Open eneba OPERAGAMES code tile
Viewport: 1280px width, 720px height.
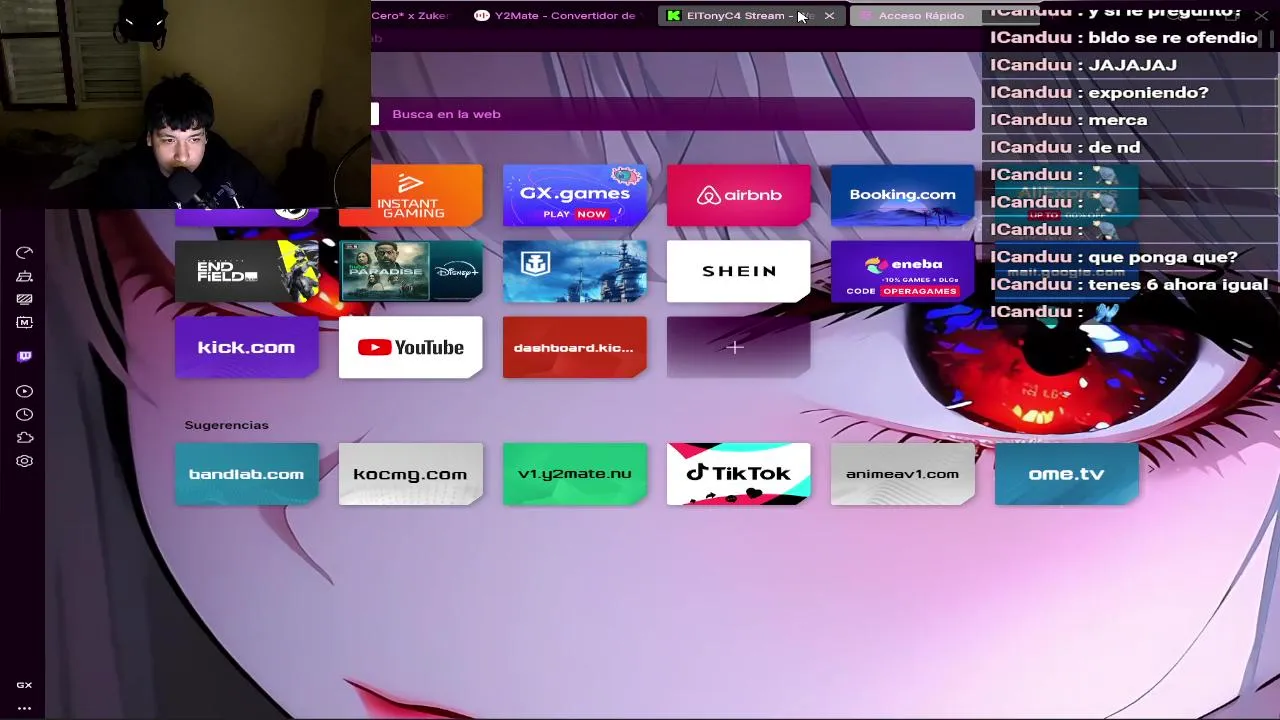click(902, 271)
